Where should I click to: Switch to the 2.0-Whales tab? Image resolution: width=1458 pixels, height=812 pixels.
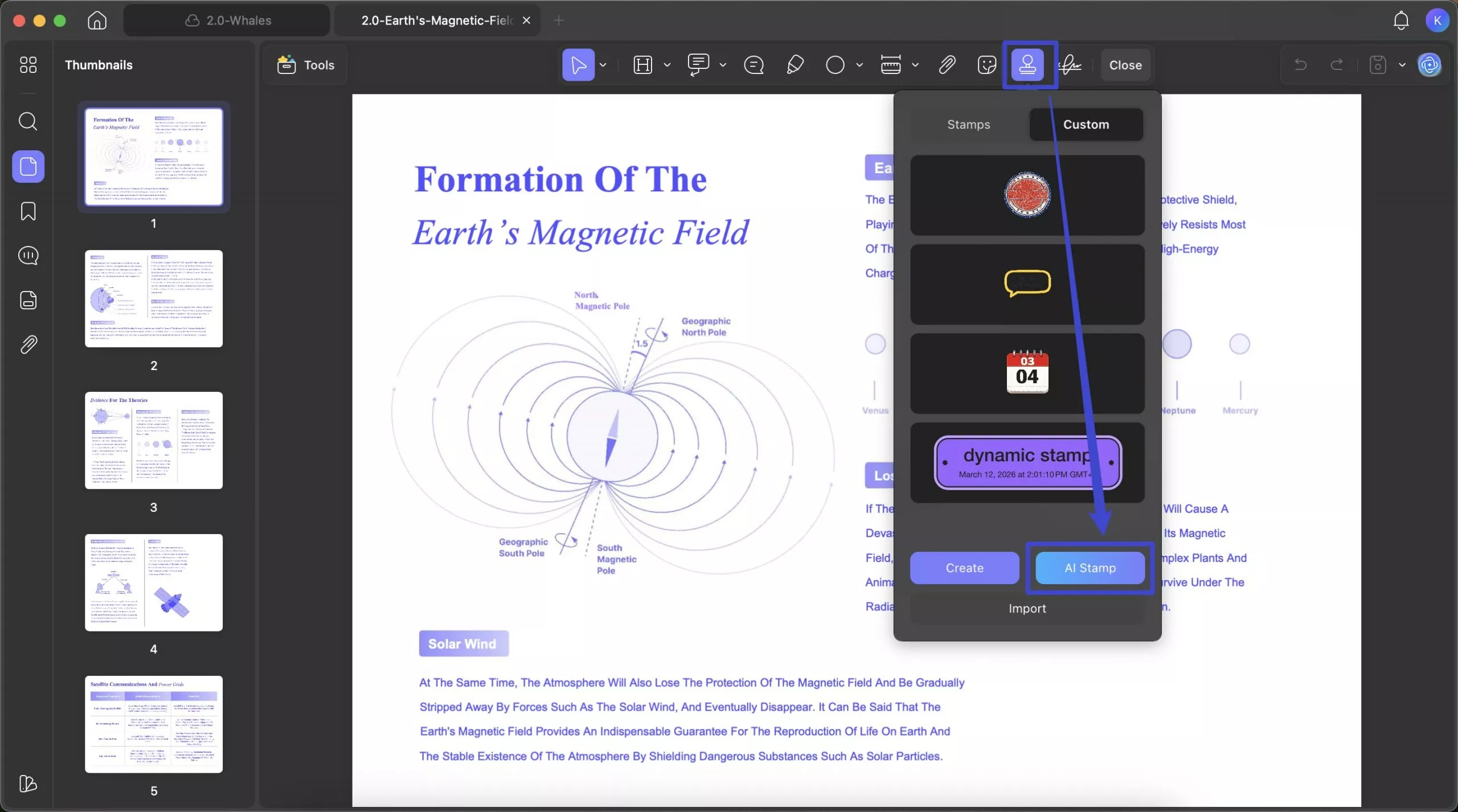click(x=226, y=20)
